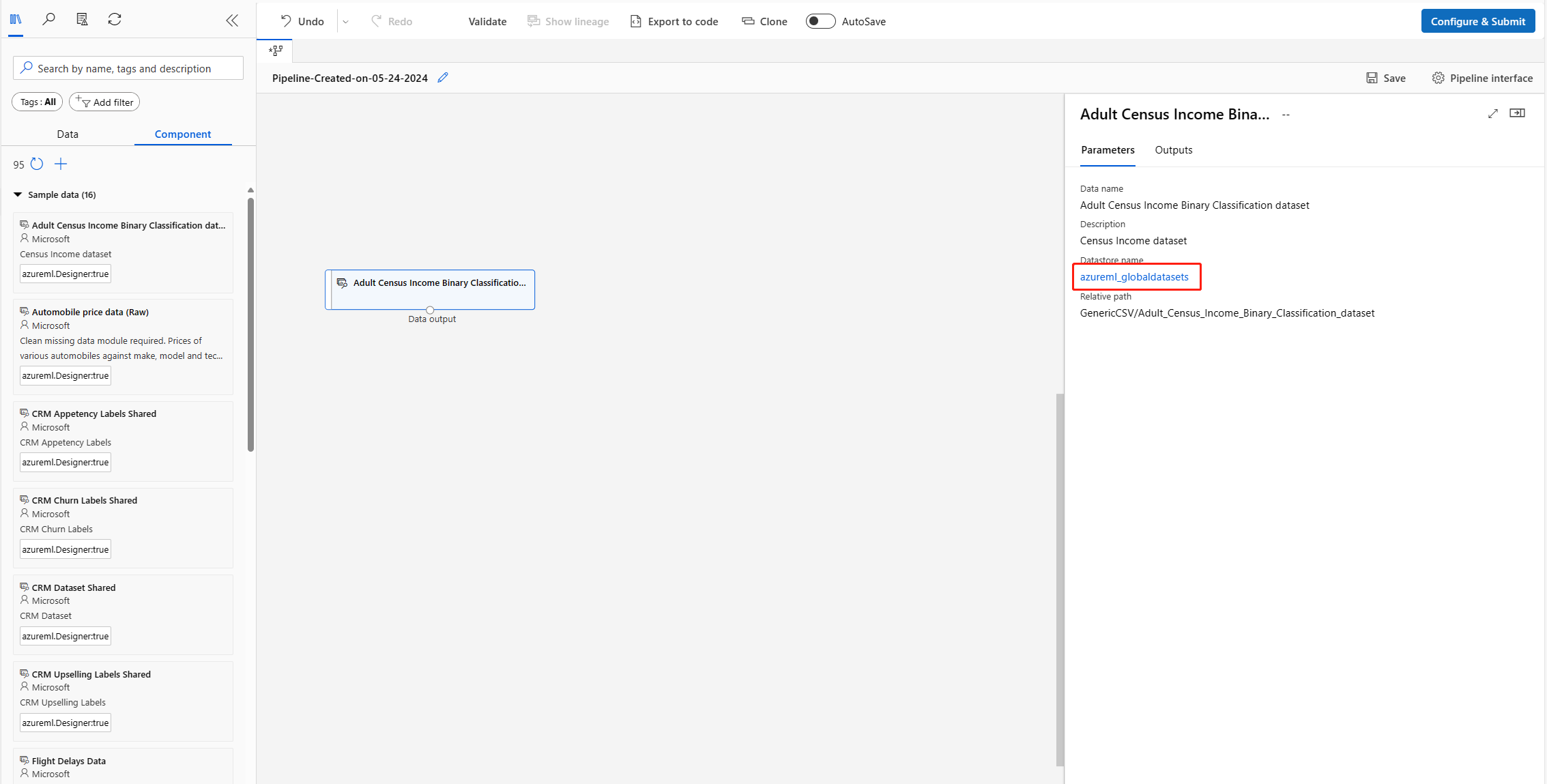Collapse the Sample data (16) group
The width and height of the screenshot is (1547, 784).
[x=18, y=195]
